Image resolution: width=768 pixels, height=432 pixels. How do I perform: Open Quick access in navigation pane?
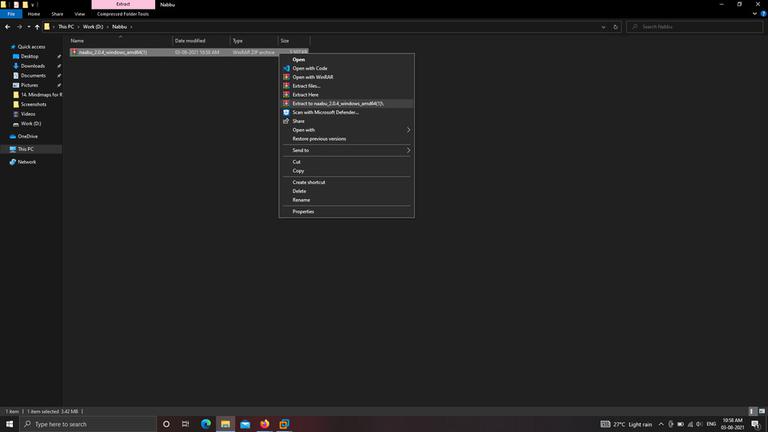tap(31, 47)
